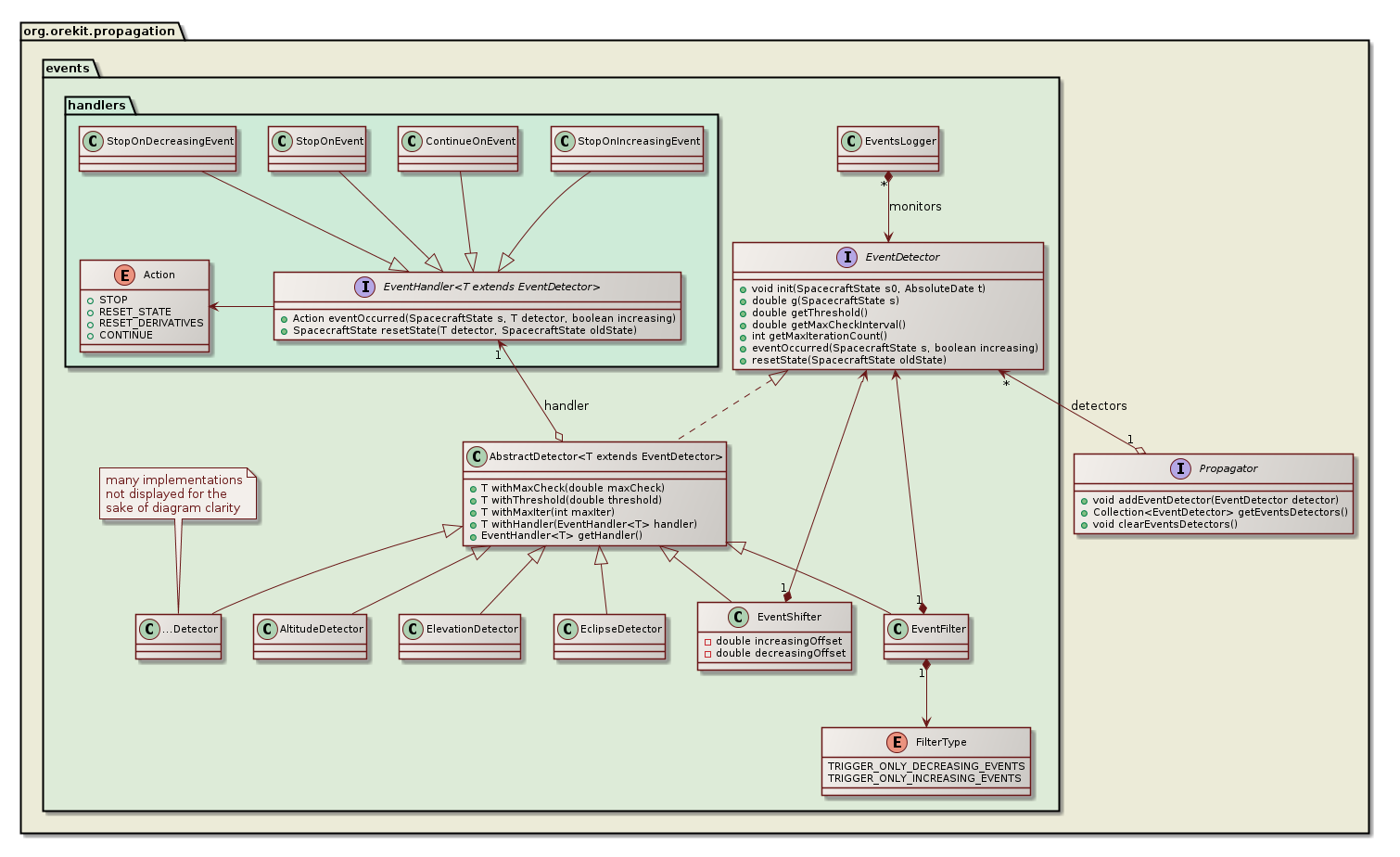
Task: Toggle the marker beside addEventDetector method
Action: point(1085,499)
